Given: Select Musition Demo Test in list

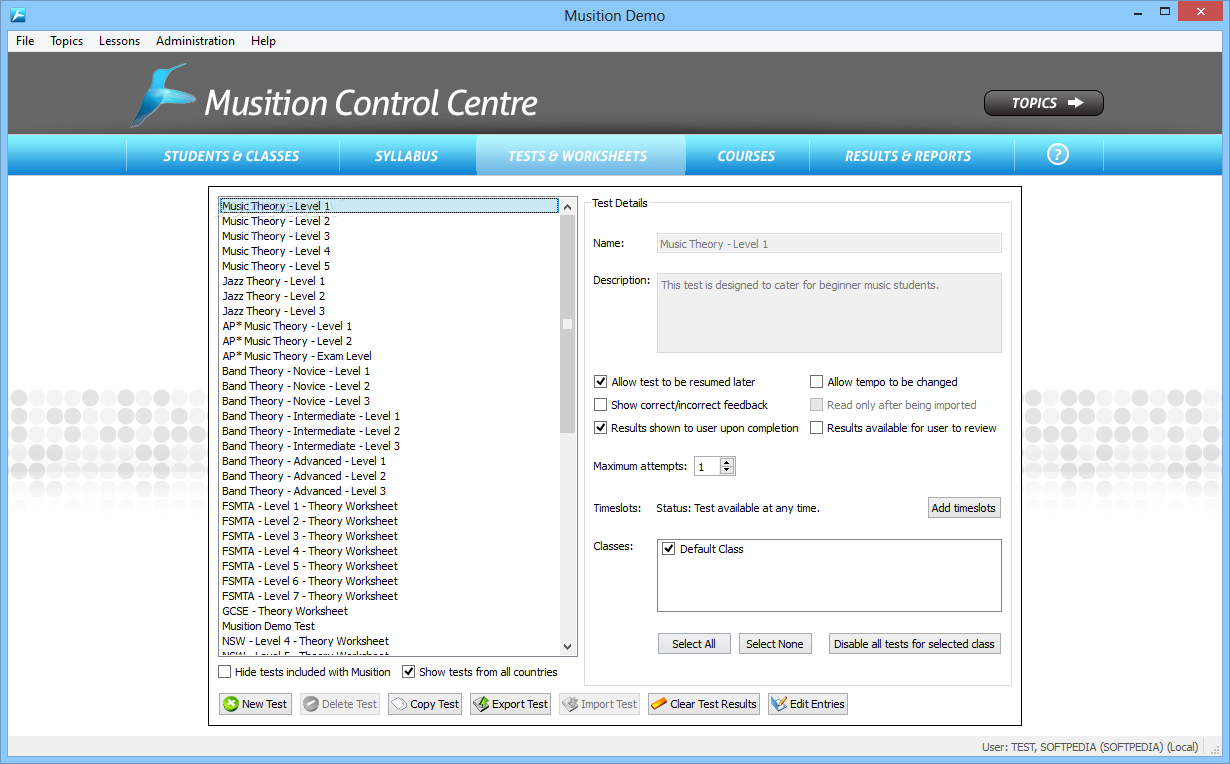Looking at the screenshot, I should point(389,626).
